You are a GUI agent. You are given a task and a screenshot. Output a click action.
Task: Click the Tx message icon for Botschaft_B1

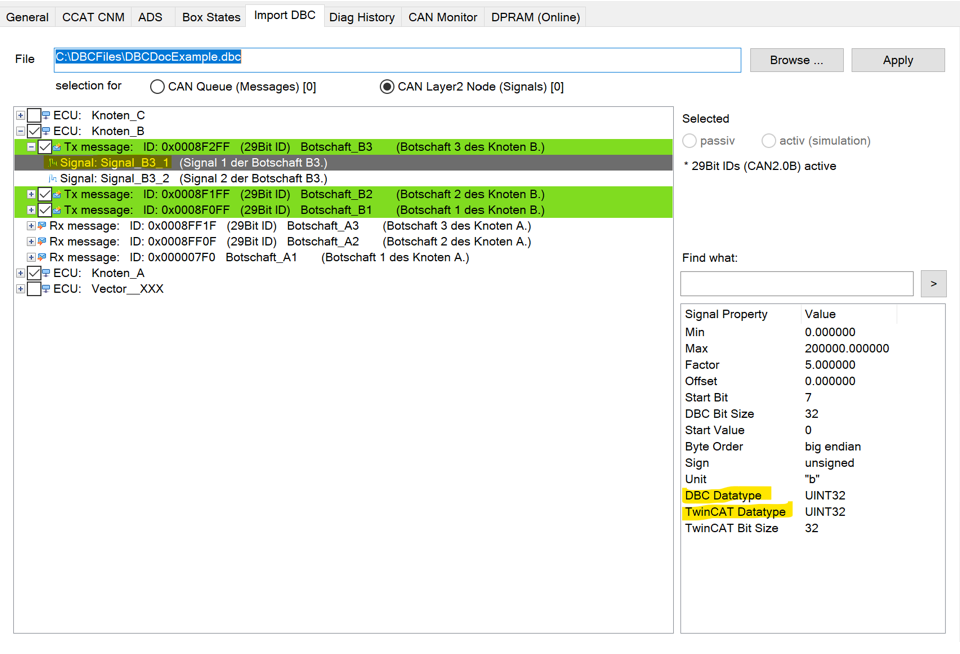point(58,211)
